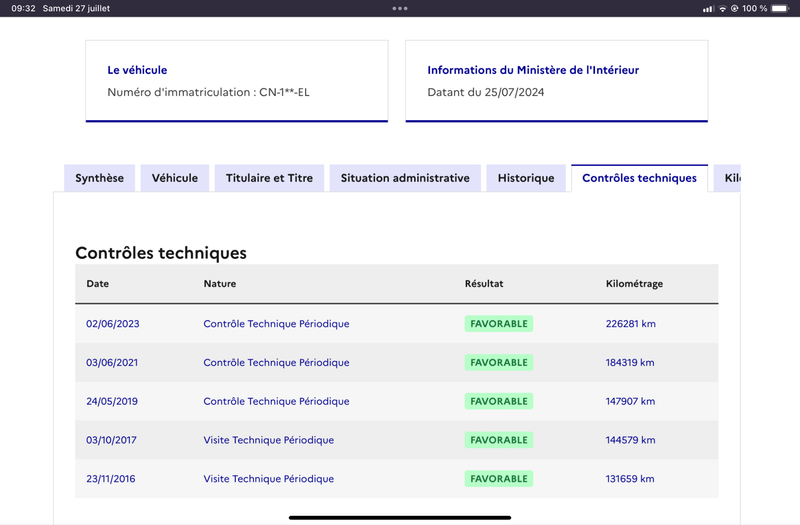The width and height of the screenshot is (800, 525).
Task: Click the 147907 km mileage value
Action: [x=631, y=402]
